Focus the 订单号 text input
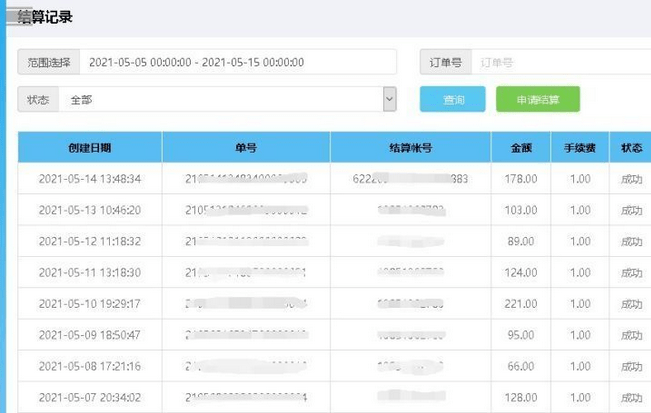The height and width of the screenshot is (413, 651). tap(560, 62)
